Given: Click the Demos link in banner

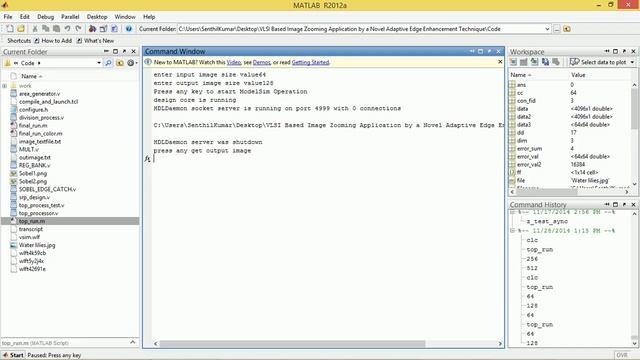Looking at the screenshot, I should click(x=262, y=62).
